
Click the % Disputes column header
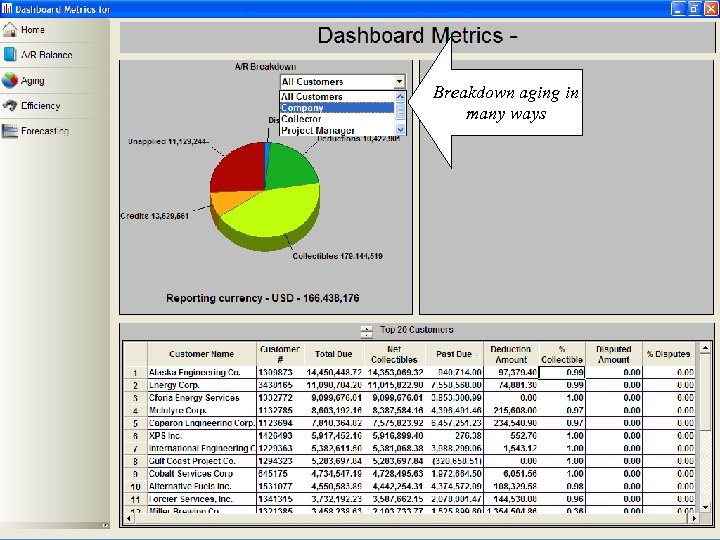668,354
